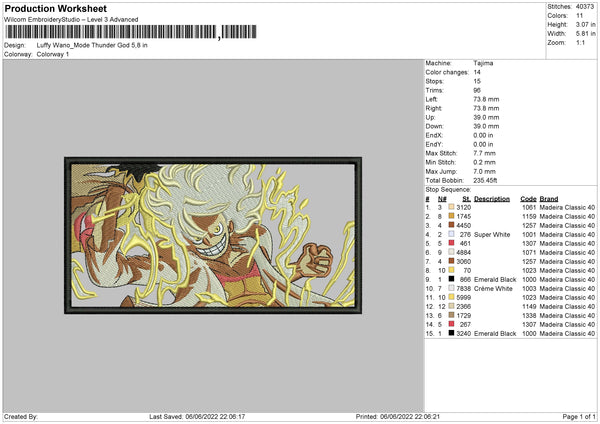The height and width of the screenshot is (424, 600).
Task: Click code 1071 in stop row 6
Action: point(529,252)
